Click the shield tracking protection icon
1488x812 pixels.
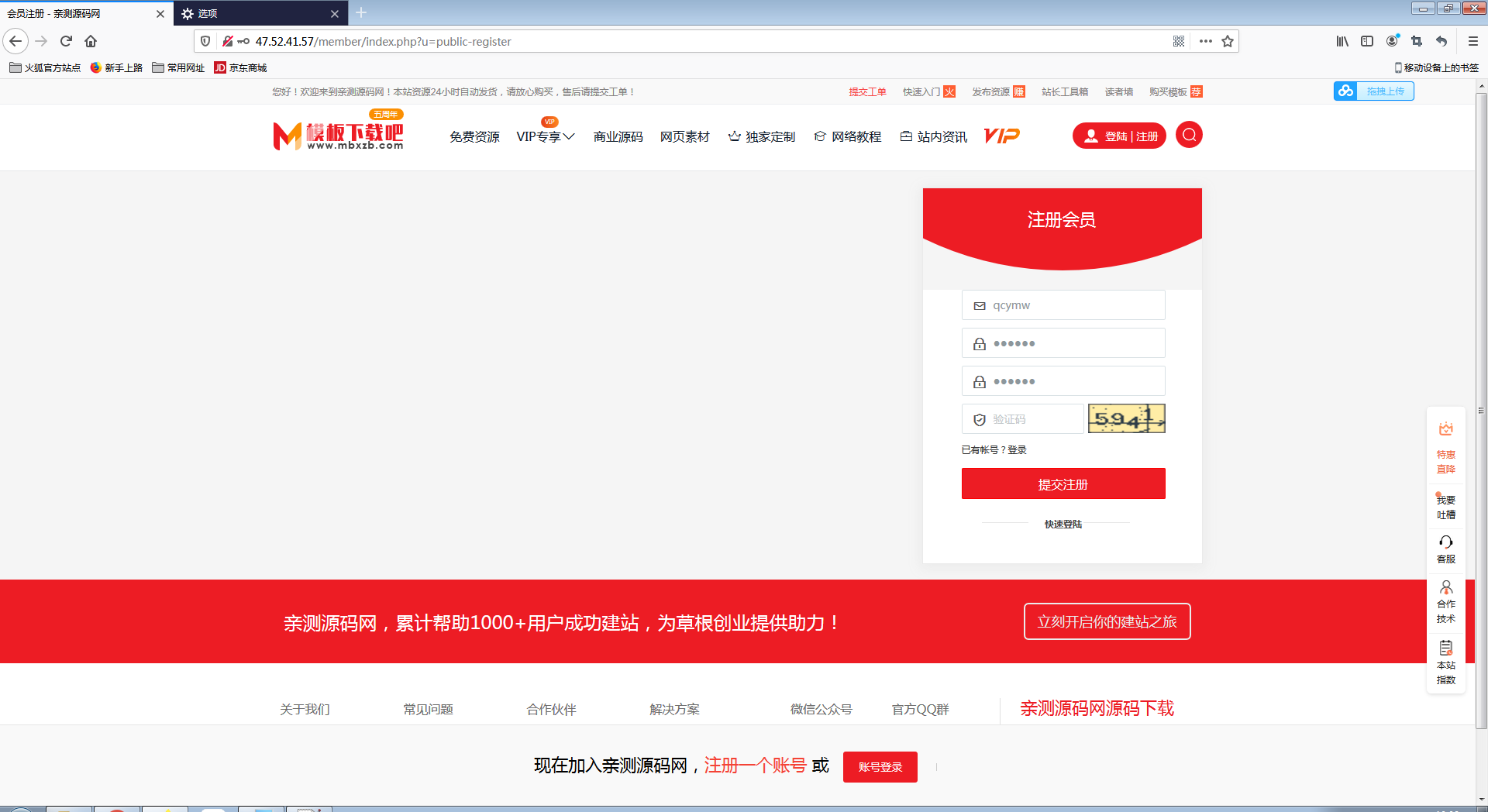click(205, 41)
